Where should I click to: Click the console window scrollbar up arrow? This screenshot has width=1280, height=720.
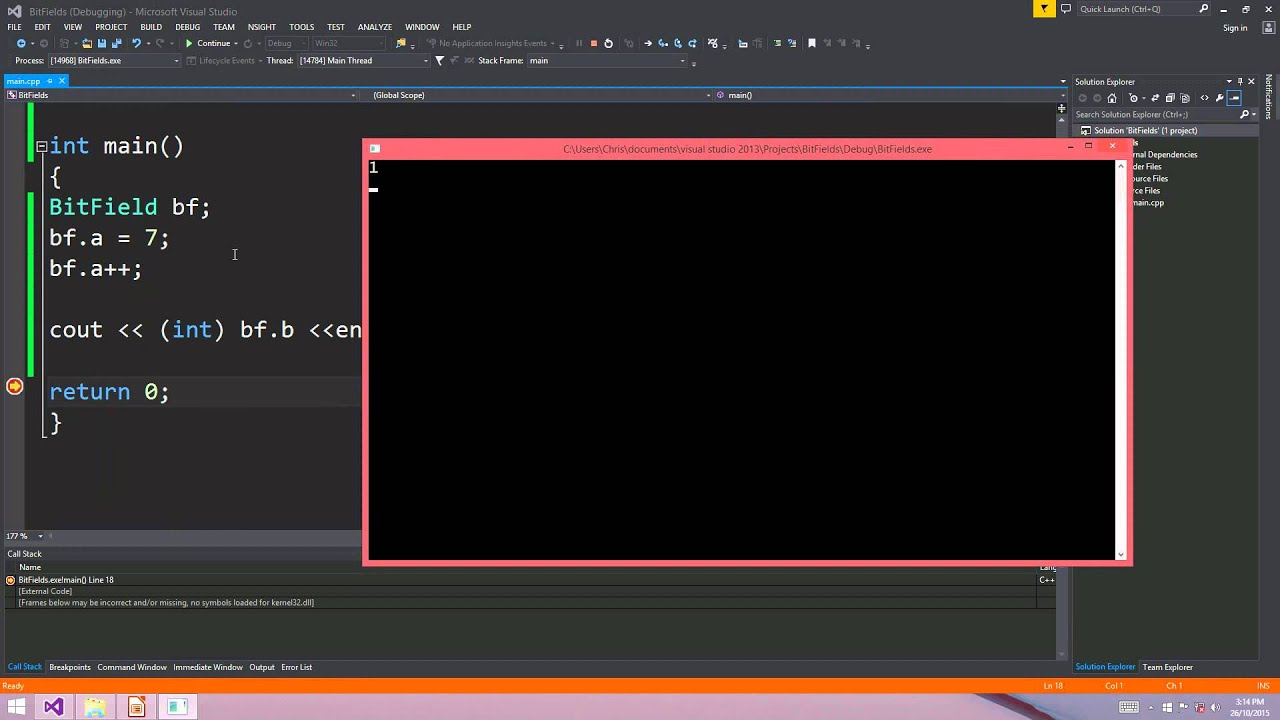pos(1121,166)
